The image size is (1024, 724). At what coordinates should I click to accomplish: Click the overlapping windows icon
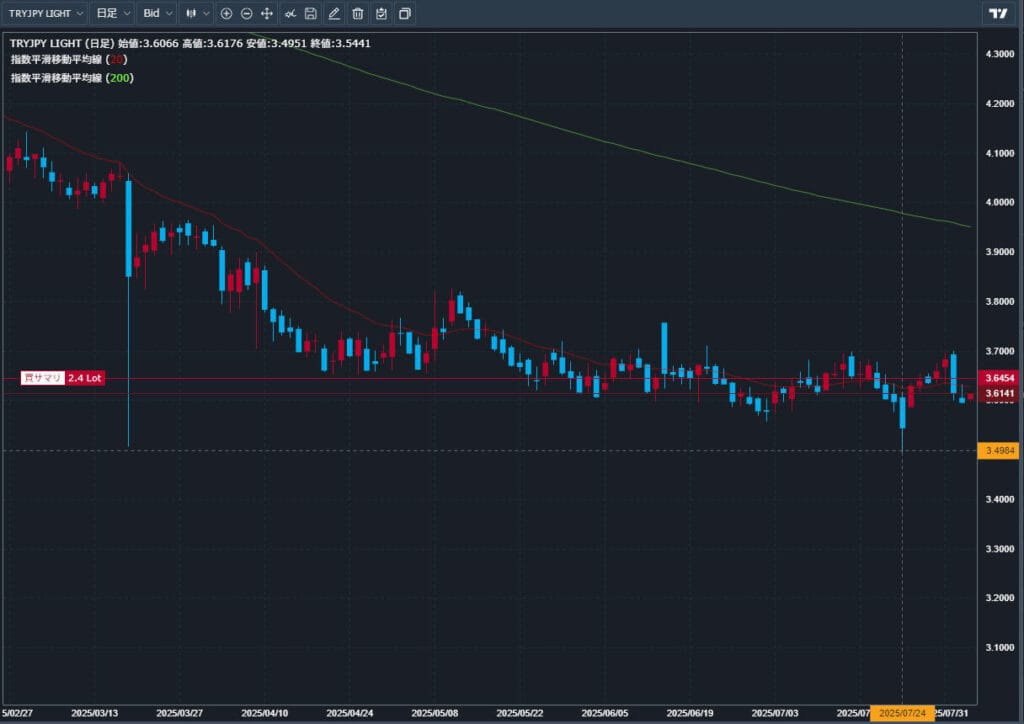click(404, 13)
